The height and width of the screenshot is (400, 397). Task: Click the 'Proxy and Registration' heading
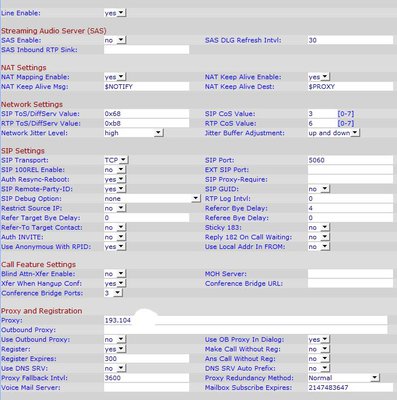pos(41,311)
